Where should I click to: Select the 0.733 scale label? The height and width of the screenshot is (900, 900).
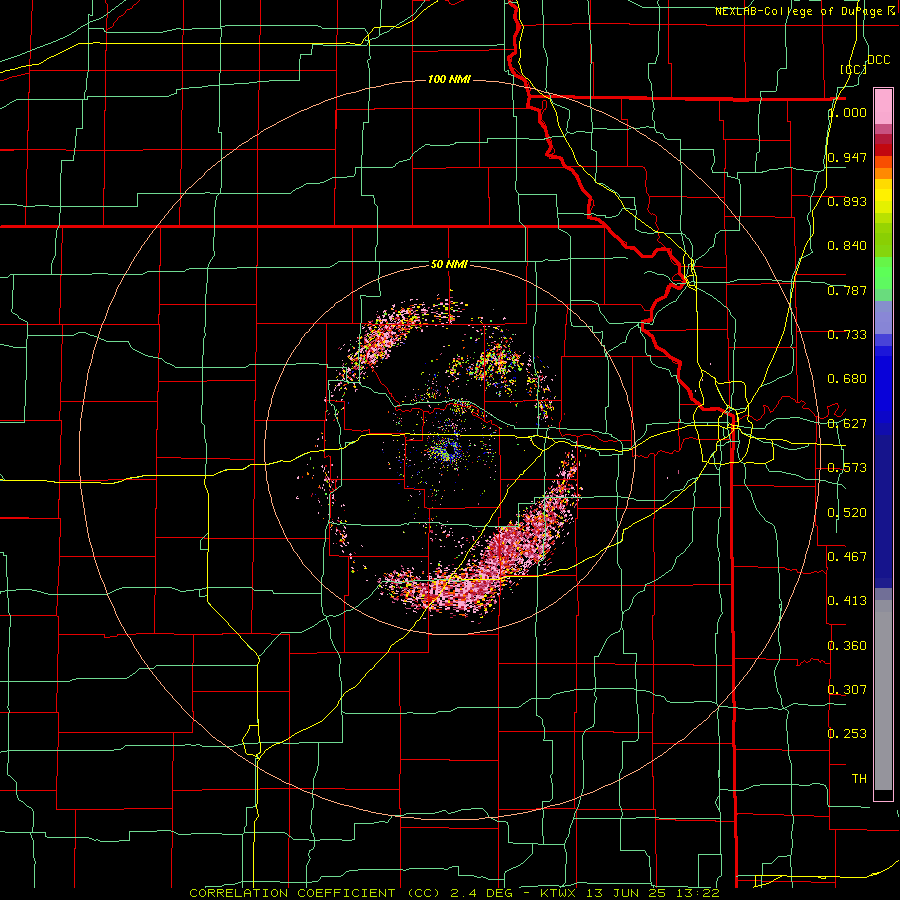pyautogui.click(x=847, y=335)
